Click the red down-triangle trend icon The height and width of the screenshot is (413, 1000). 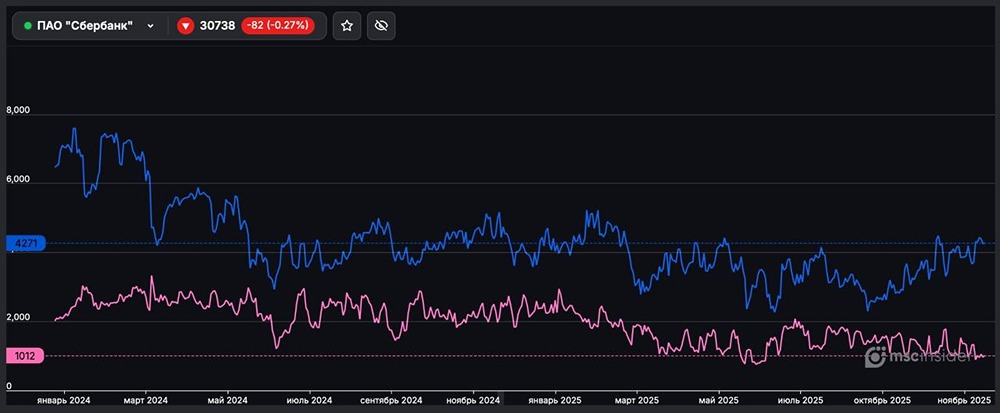[185, 26]
